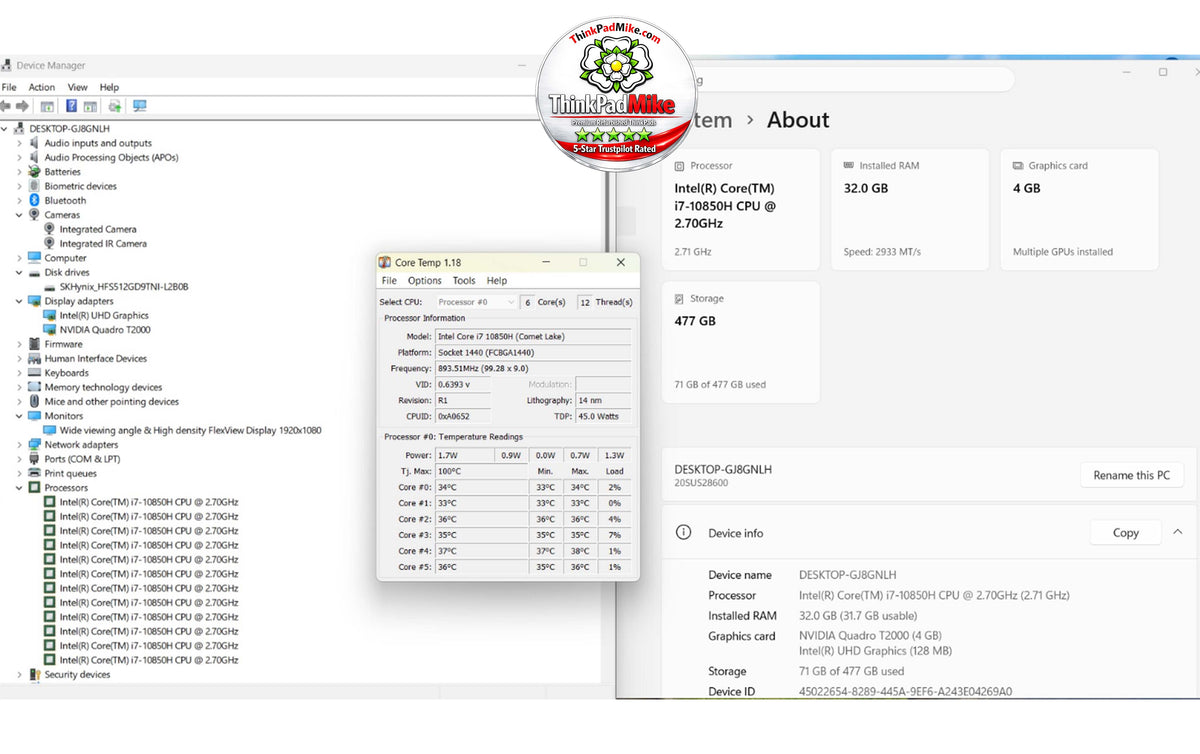The width and height of the screenshot is (1200, 754).
Task: Click the Core Temp app icon in title bar
Action: click(x=385, y=262)
